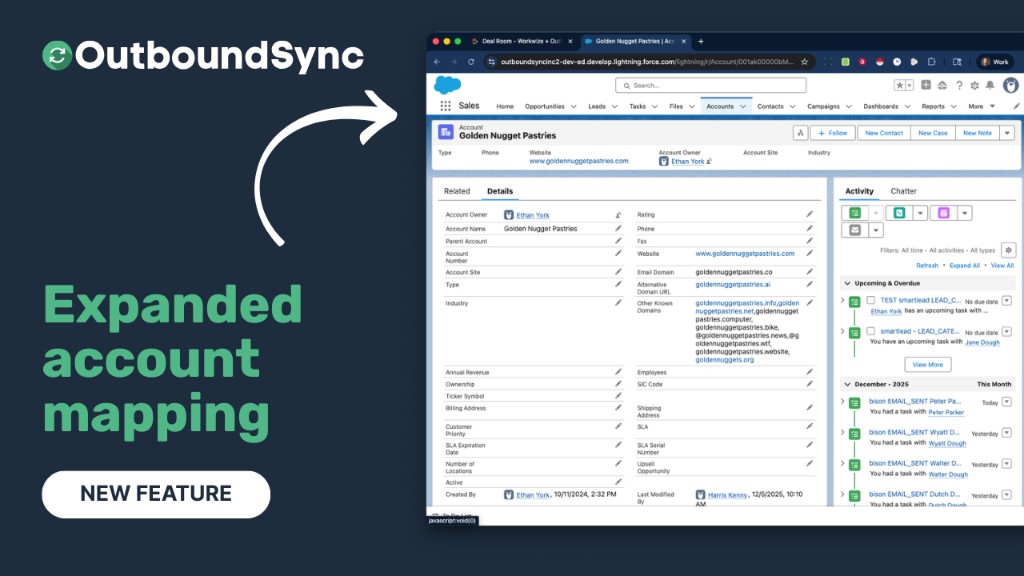Screen dimensions: 1024x576
Task: Click the View More button in activity timeline
Action: (x=926, y=363)
